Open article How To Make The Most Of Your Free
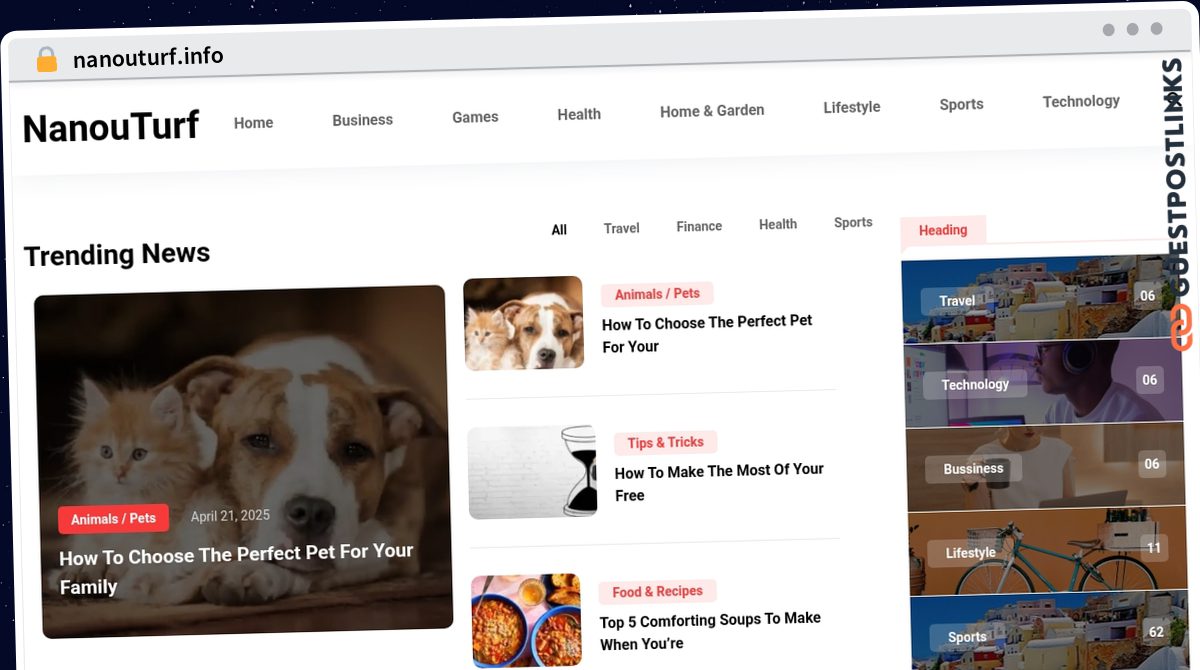This screenshot has width=1200, height=670. (719, 482)
